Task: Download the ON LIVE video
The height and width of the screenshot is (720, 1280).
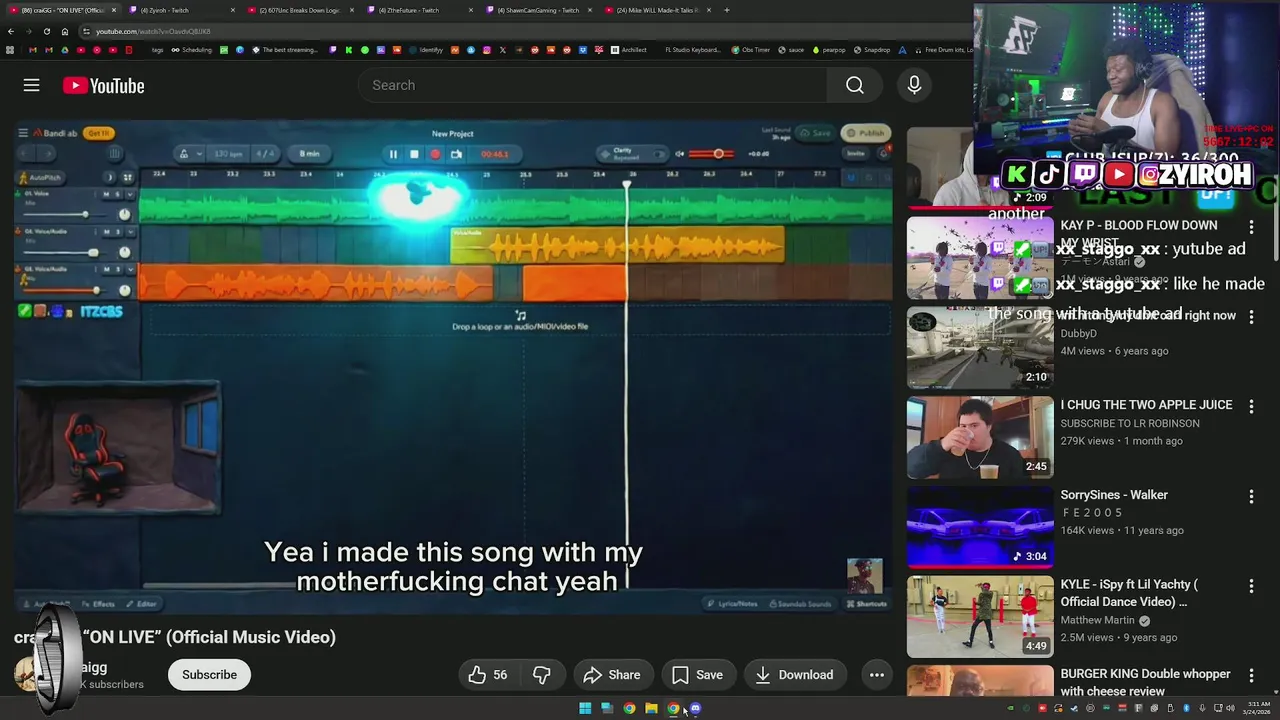Action: pyautogui.click(x=795, y=675)
